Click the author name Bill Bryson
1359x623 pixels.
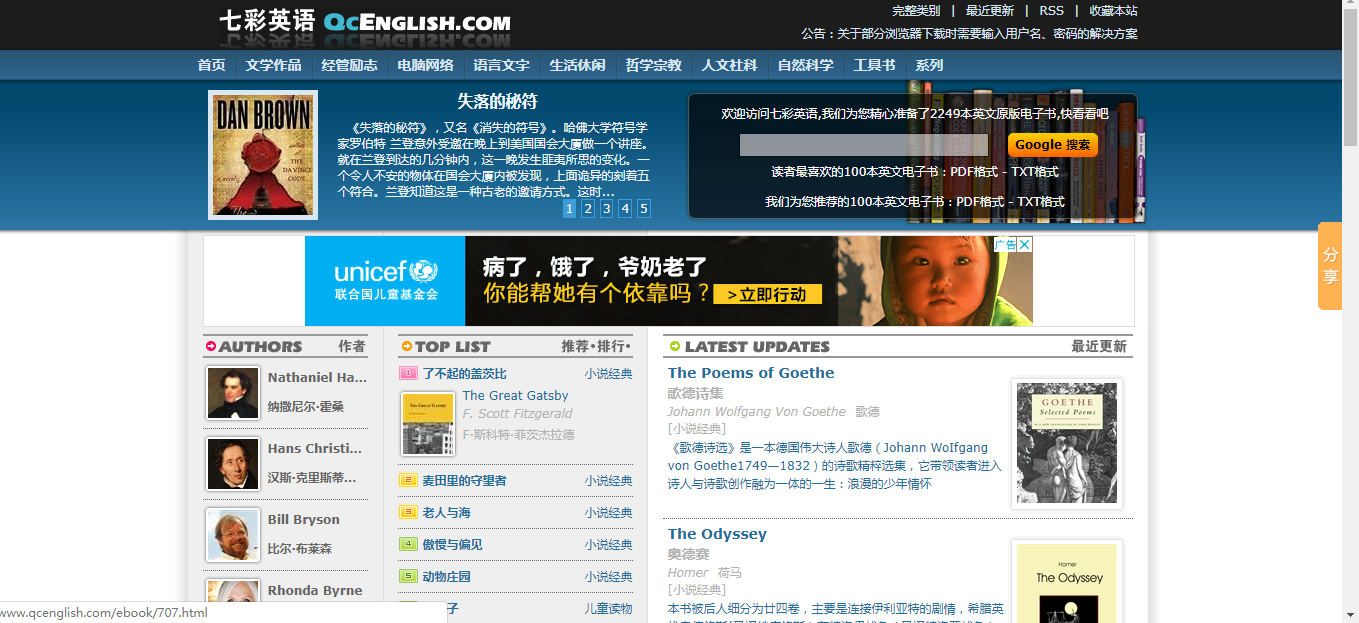pos(304,520)
